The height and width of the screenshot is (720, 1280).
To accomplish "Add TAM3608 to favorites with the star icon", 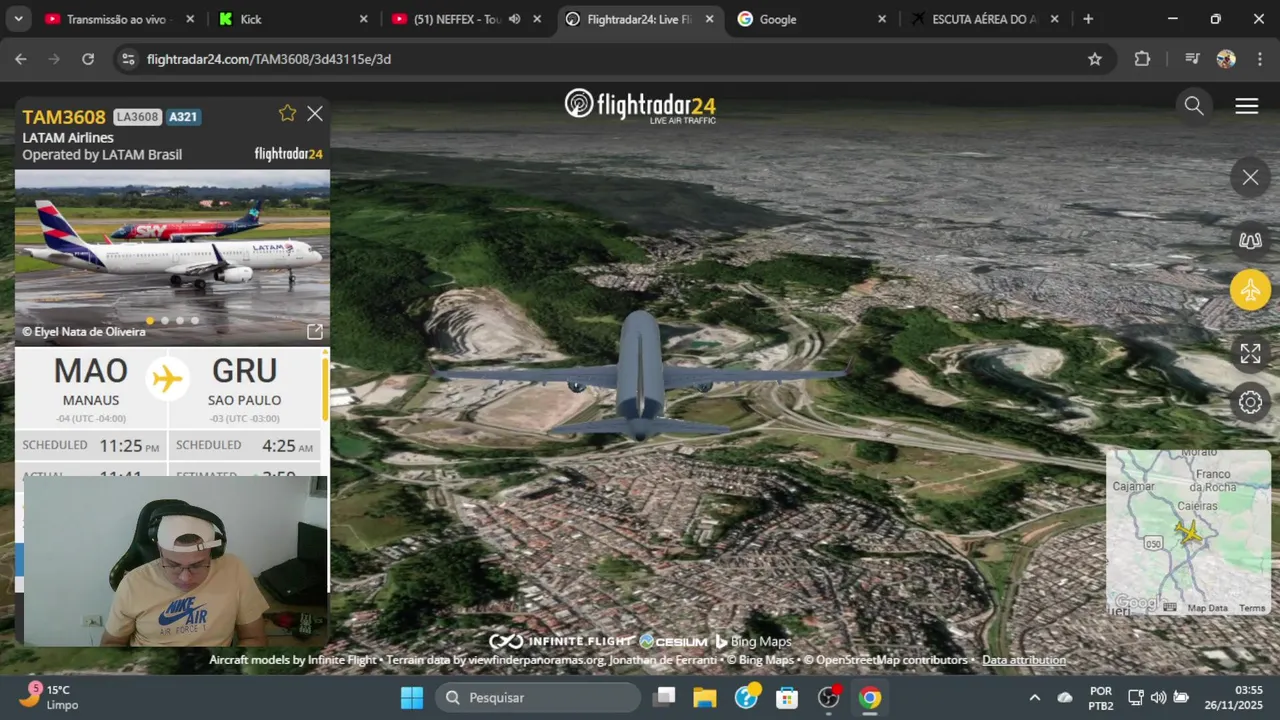I will (x=288, y=113).
